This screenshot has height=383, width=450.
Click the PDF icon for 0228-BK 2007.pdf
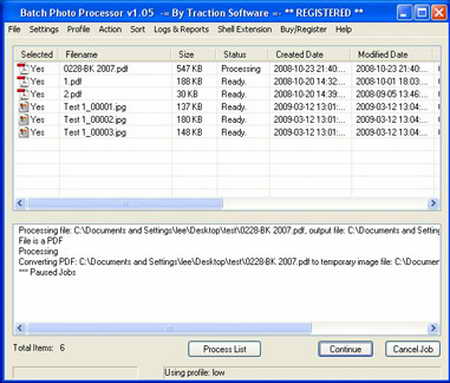click(23, 69)
